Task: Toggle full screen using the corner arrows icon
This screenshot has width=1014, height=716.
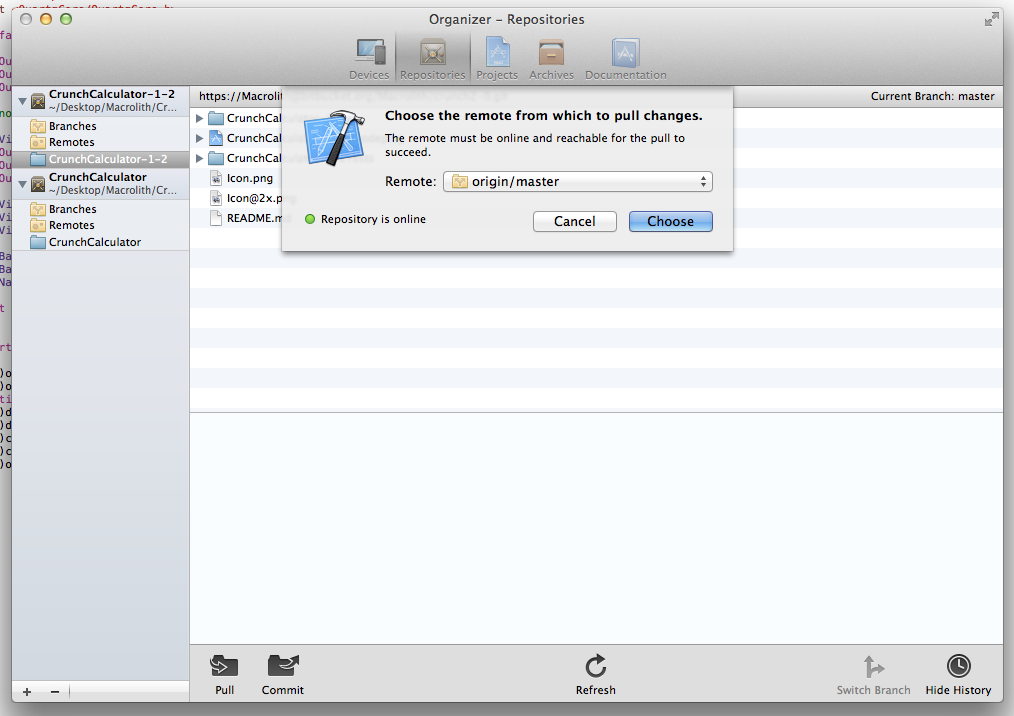Action: click(x=991, y=20)
